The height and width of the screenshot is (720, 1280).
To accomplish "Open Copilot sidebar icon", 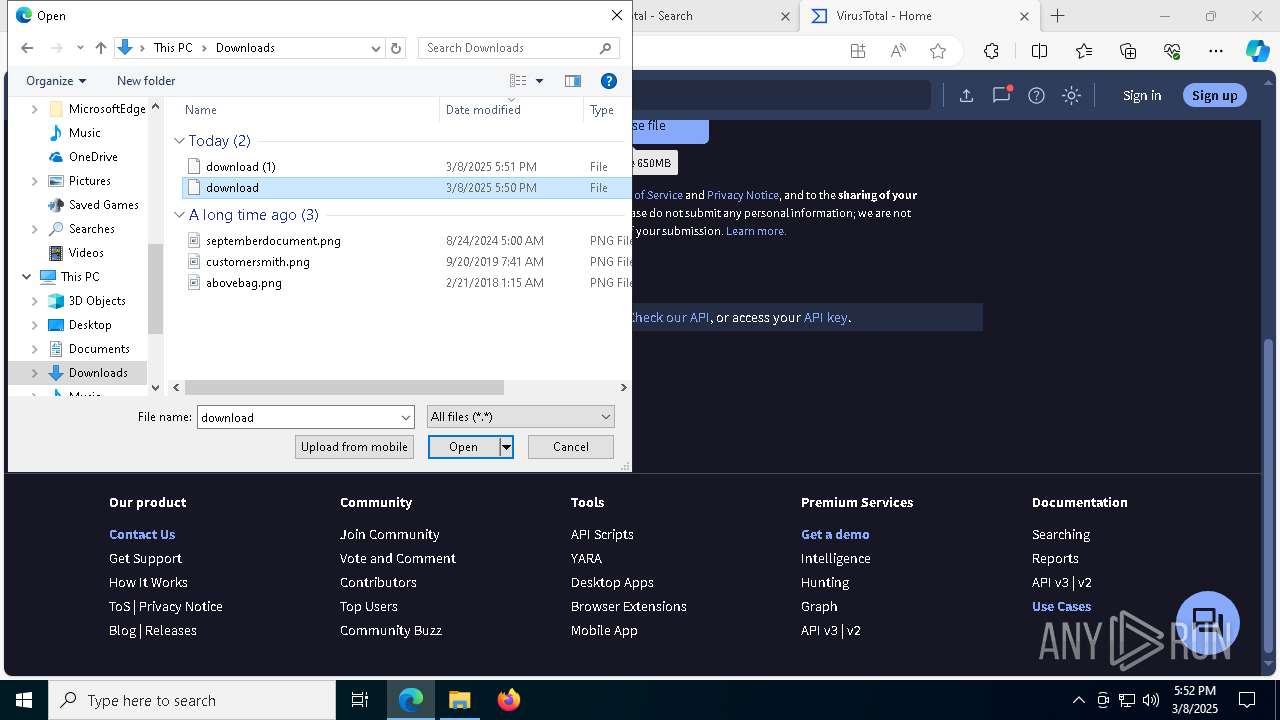I will tap(1257, 52).
